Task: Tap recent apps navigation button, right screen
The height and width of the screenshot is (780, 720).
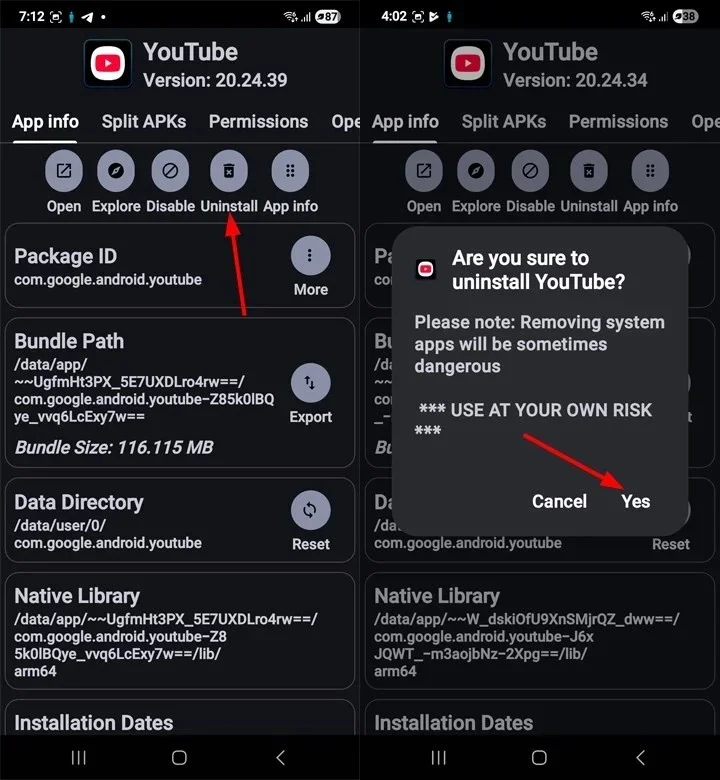Action: coord(438,758)
